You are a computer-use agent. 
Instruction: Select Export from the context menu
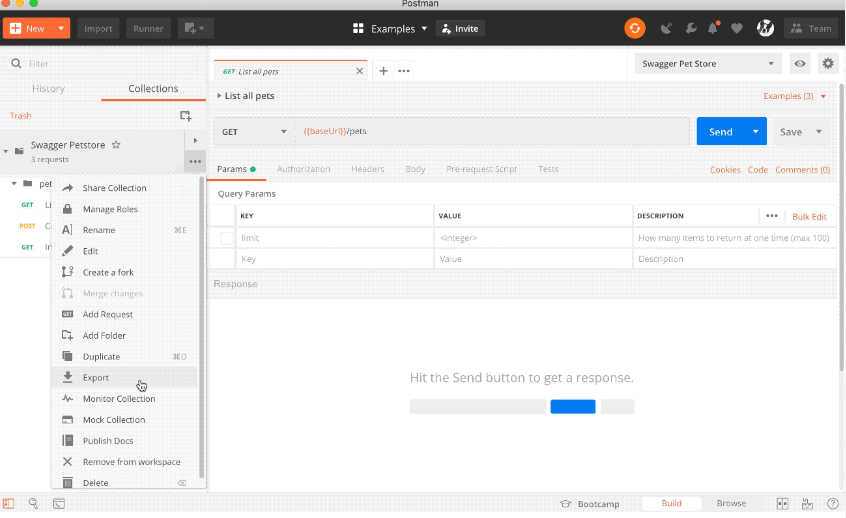point(125,377)
